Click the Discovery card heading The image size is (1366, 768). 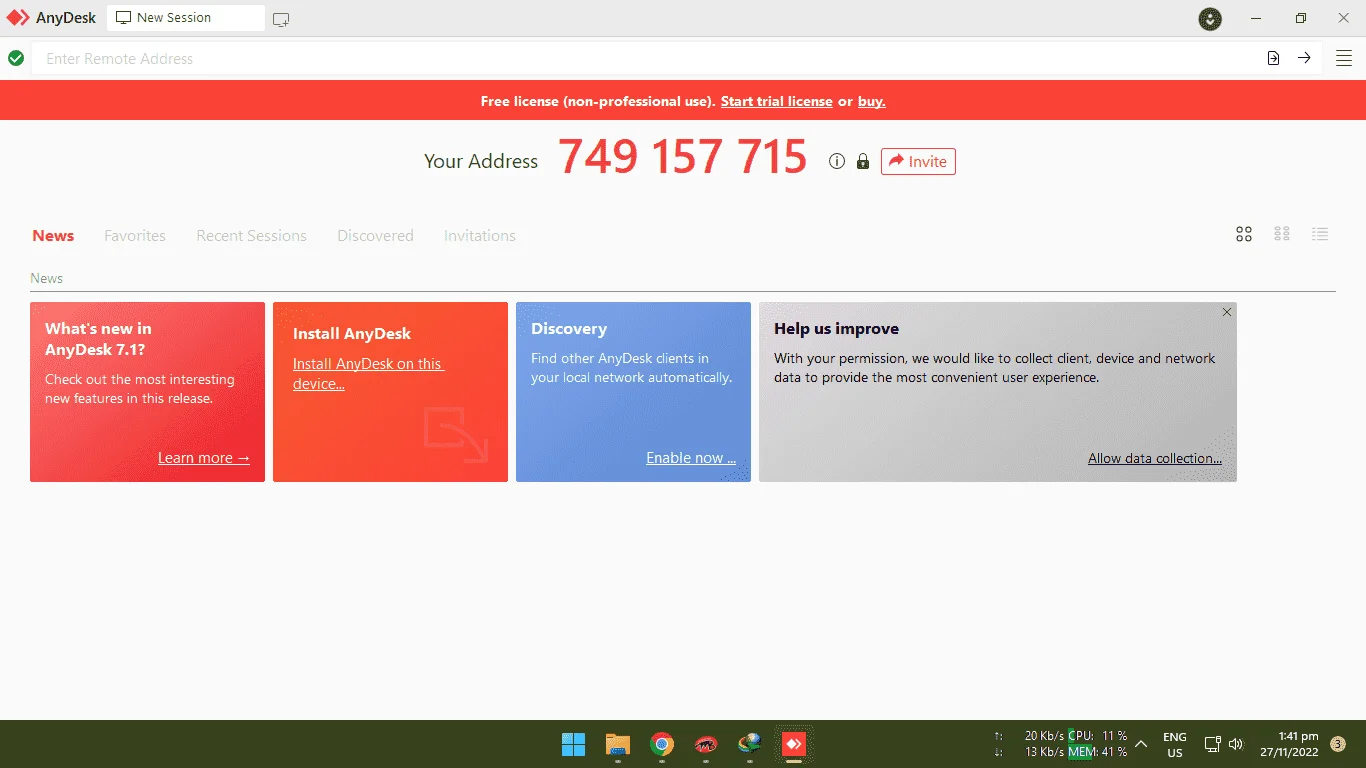click(569, 329)
